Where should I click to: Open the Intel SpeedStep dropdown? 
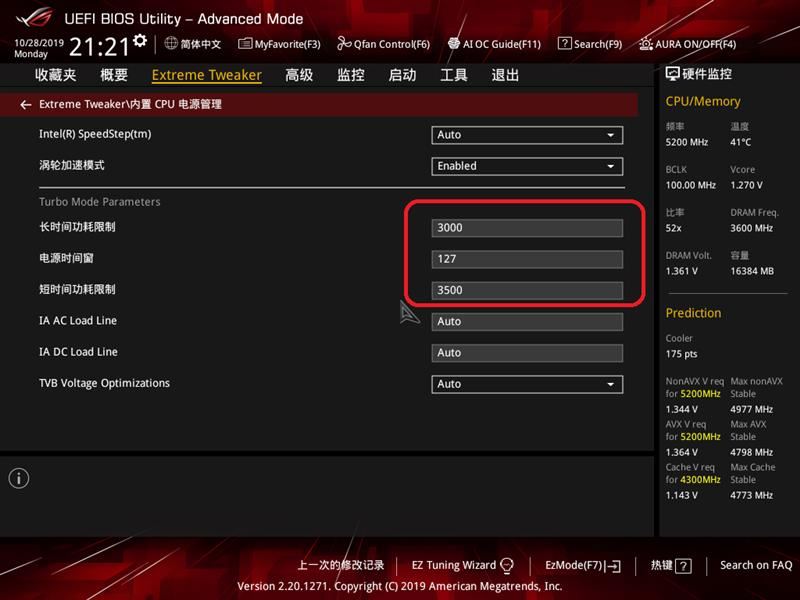(x=527, y=135)
